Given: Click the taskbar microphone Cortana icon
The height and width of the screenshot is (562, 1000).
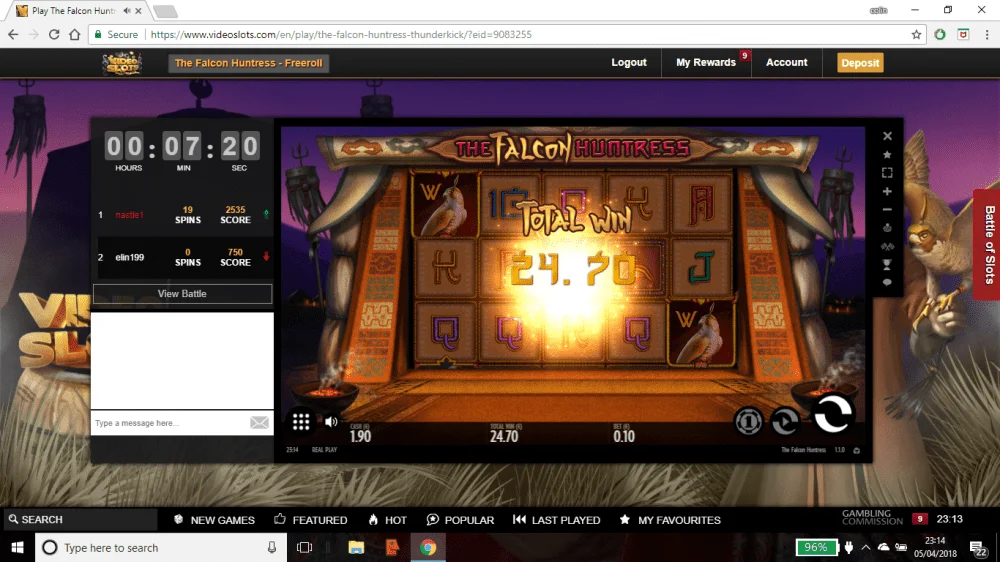Looking at the screenshot, I should tap(272, 547).
